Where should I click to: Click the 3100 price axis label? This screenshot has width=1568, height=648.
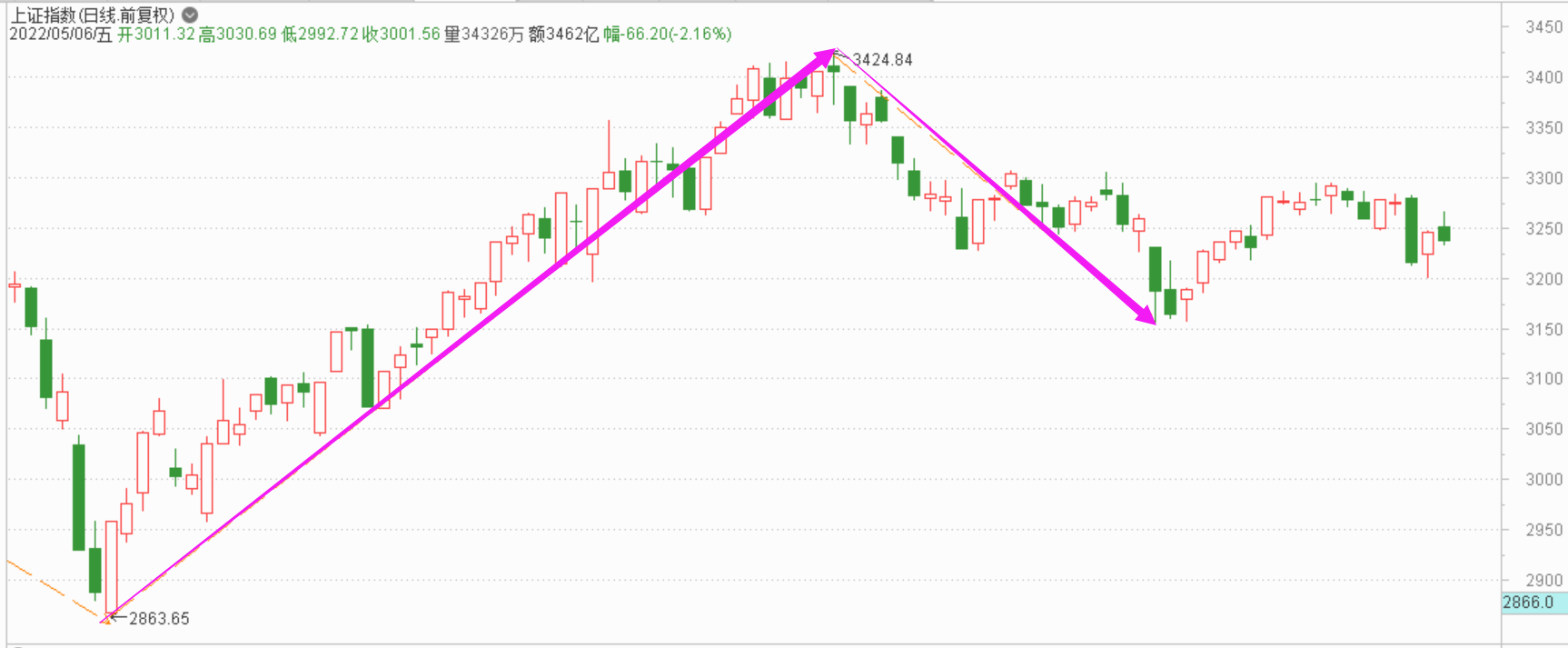point(1543,379)
